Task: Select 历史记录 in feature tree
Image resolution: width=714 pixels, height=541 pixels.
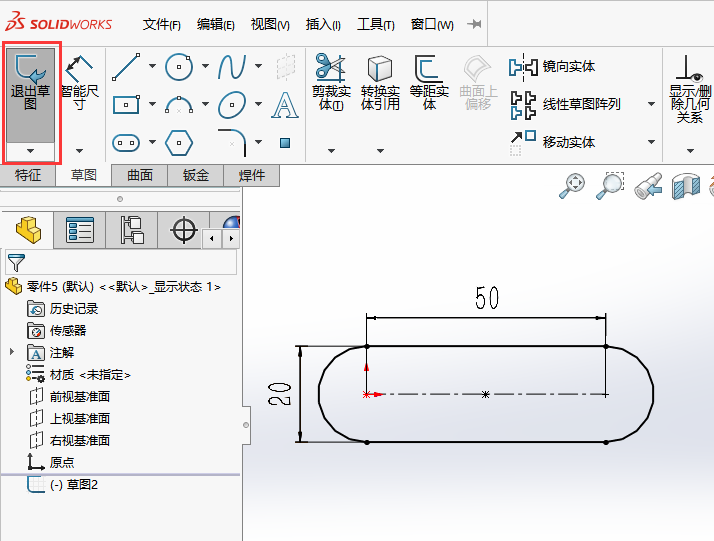Action: pos(63,309)
